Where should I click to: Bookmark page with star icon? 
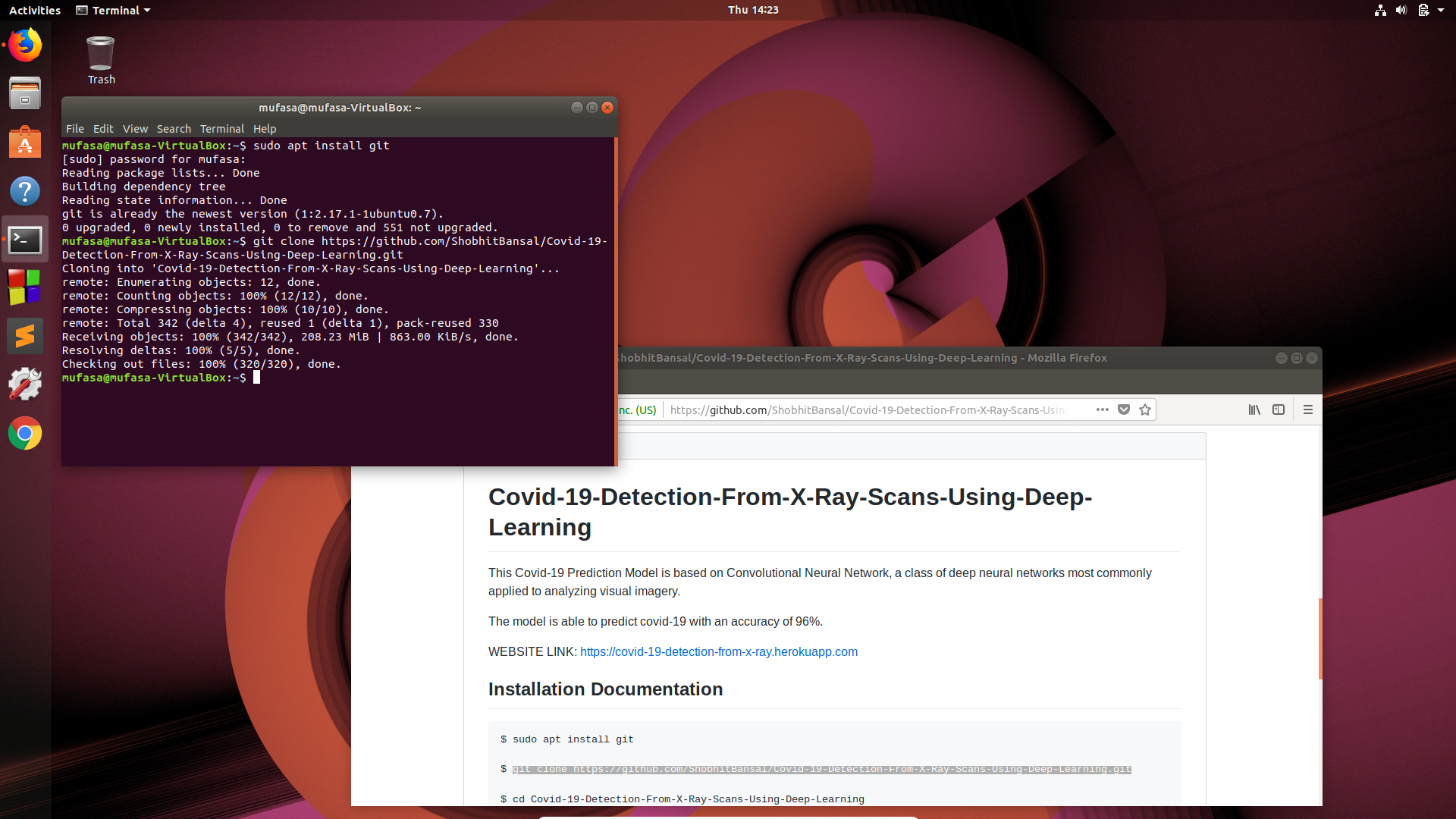point(1145,409)
